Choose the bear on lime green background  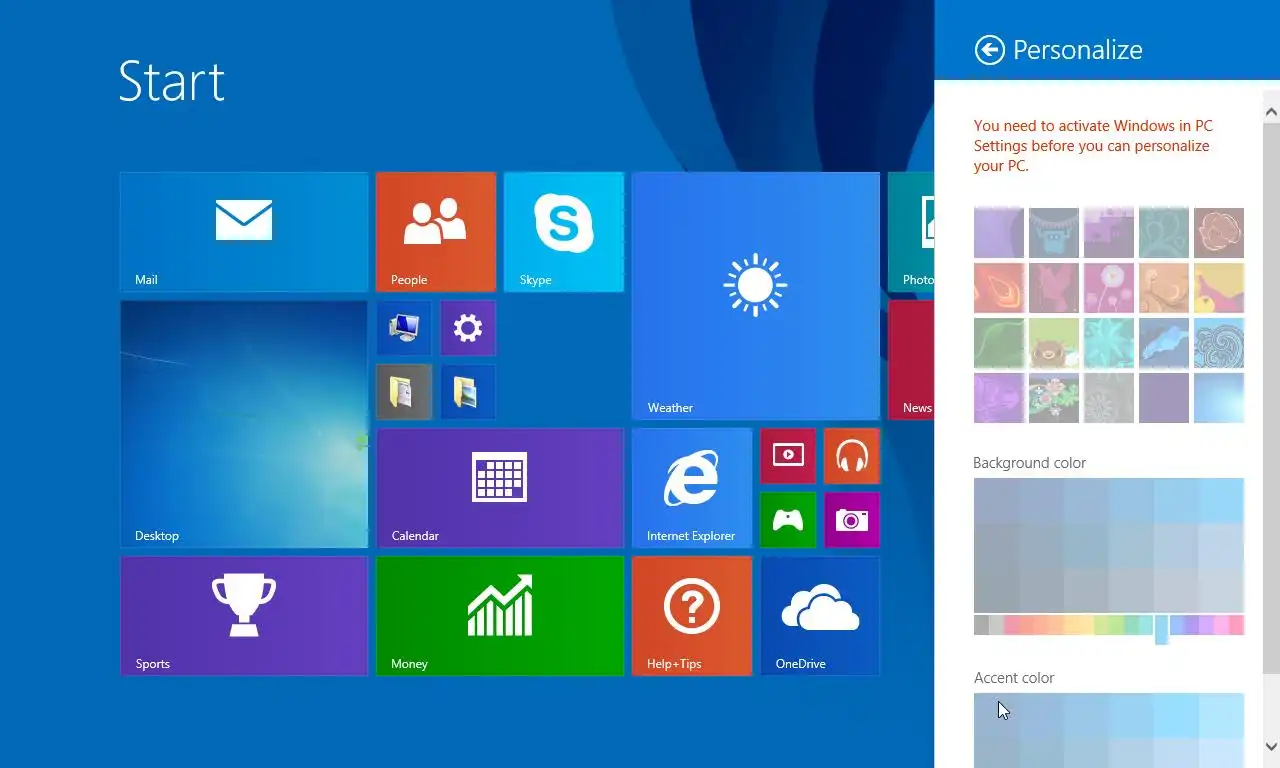tap(1054, 343)
